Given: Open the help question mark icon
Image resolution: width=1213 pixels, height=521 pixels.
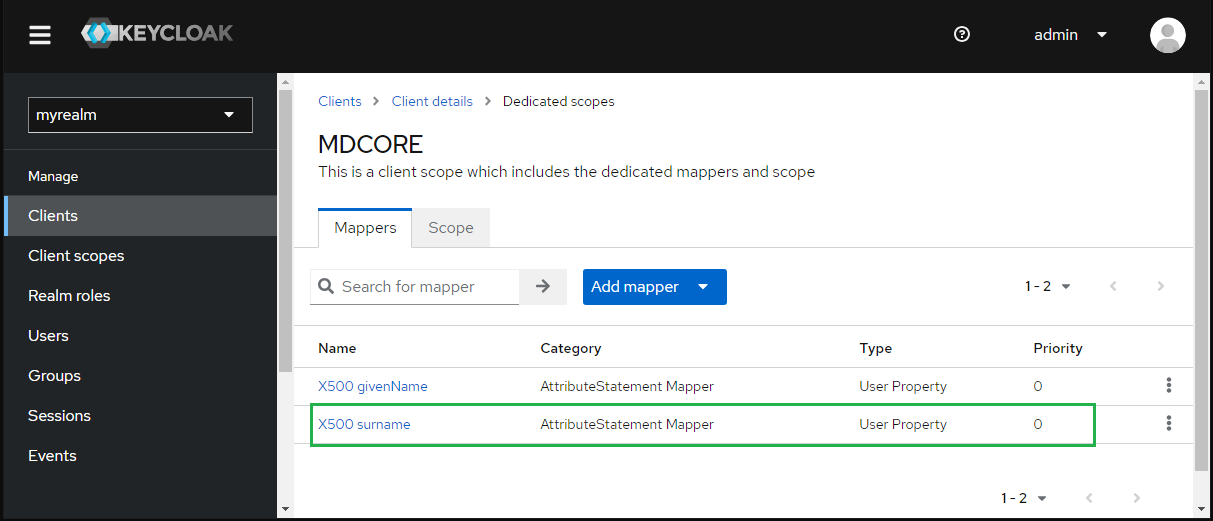Looking at the screenshot, I should click(x=962, y=34).
